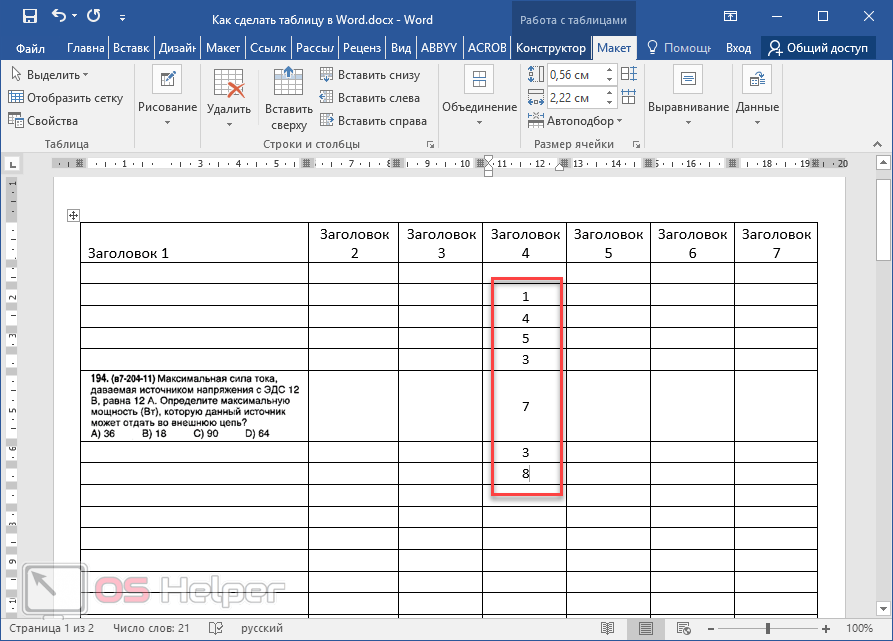The height and width of the screenshot is (641, 893).
Task: Click the Save icon in quick access toolbar
Action: [29, 17]
